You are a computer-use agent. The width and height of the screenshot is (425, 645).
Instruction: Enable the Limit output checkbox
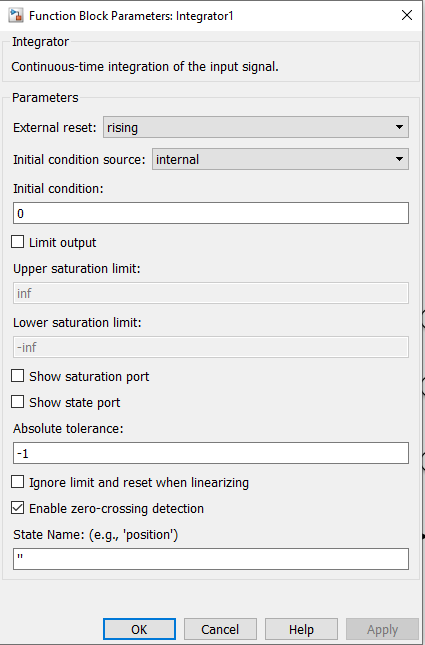(x=17, y=242)
